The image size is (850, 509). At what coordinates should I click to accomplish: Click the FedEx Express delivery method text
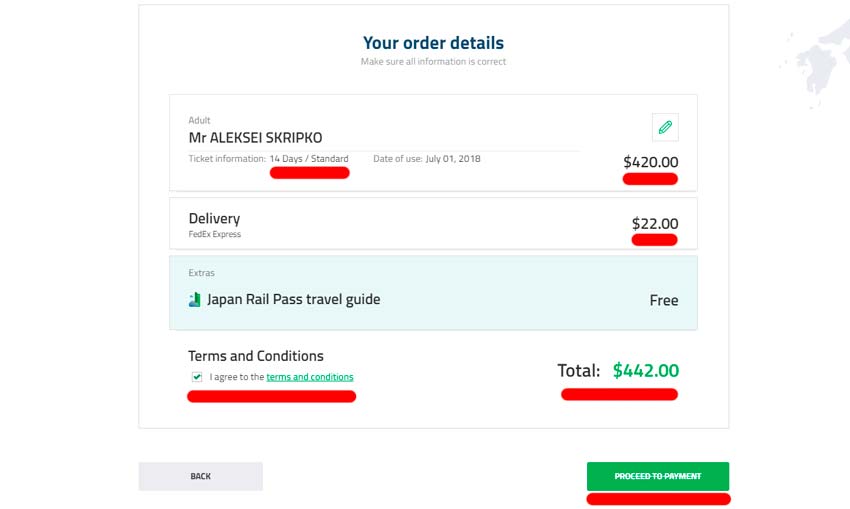pos(214,235)
